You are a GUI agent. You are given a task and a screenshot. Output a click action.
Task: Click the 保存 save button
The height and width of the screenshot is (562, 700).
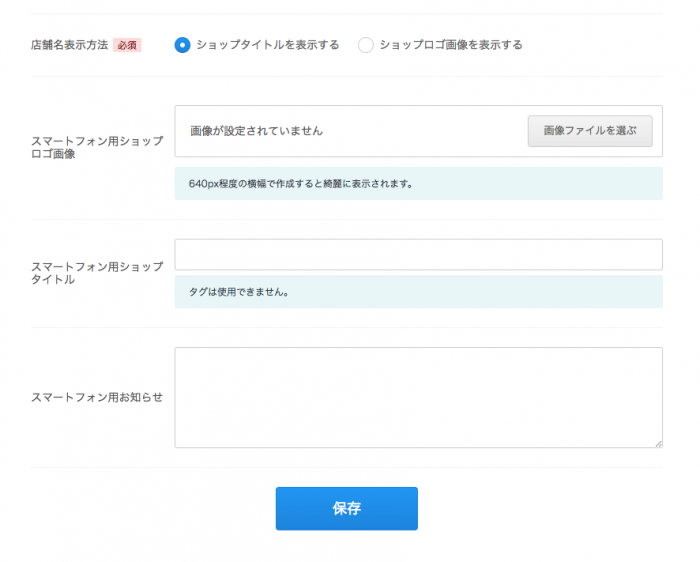pyautogui.click(x=346, y=508)
